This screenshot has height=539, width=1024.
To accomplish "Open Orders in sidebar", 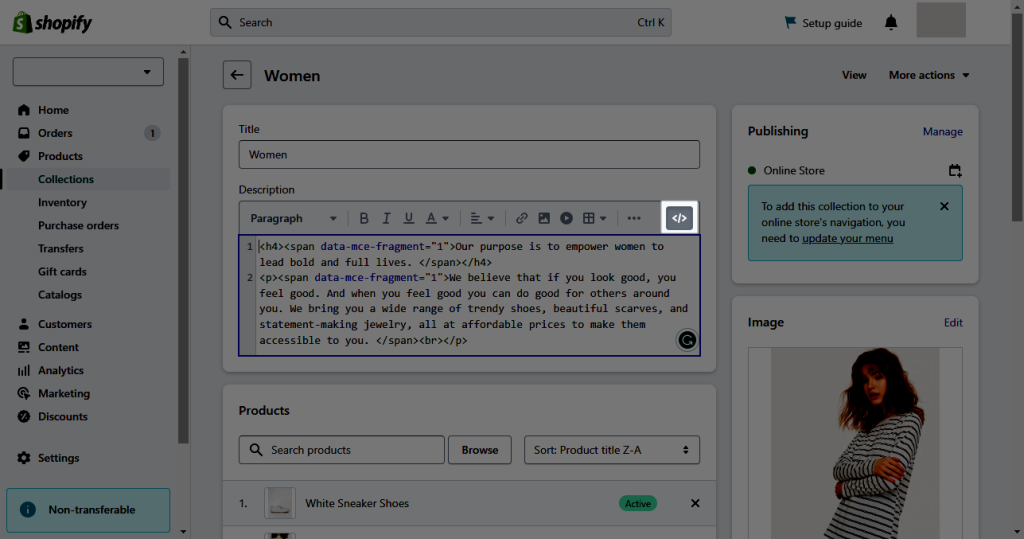I will 55,133.
